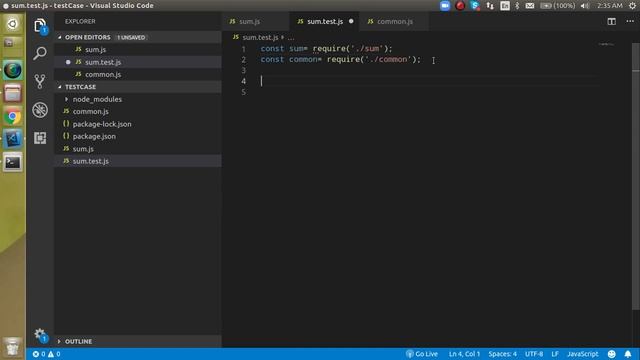640x360 pixels.
Task: Open the battery indicator menu
Action: pyautogui.click(x=558, y=6)
